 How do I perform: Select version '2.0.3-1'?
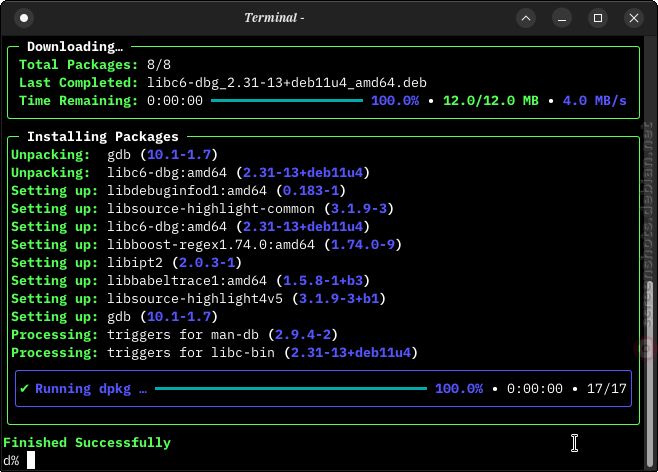[x=207, y=263]
